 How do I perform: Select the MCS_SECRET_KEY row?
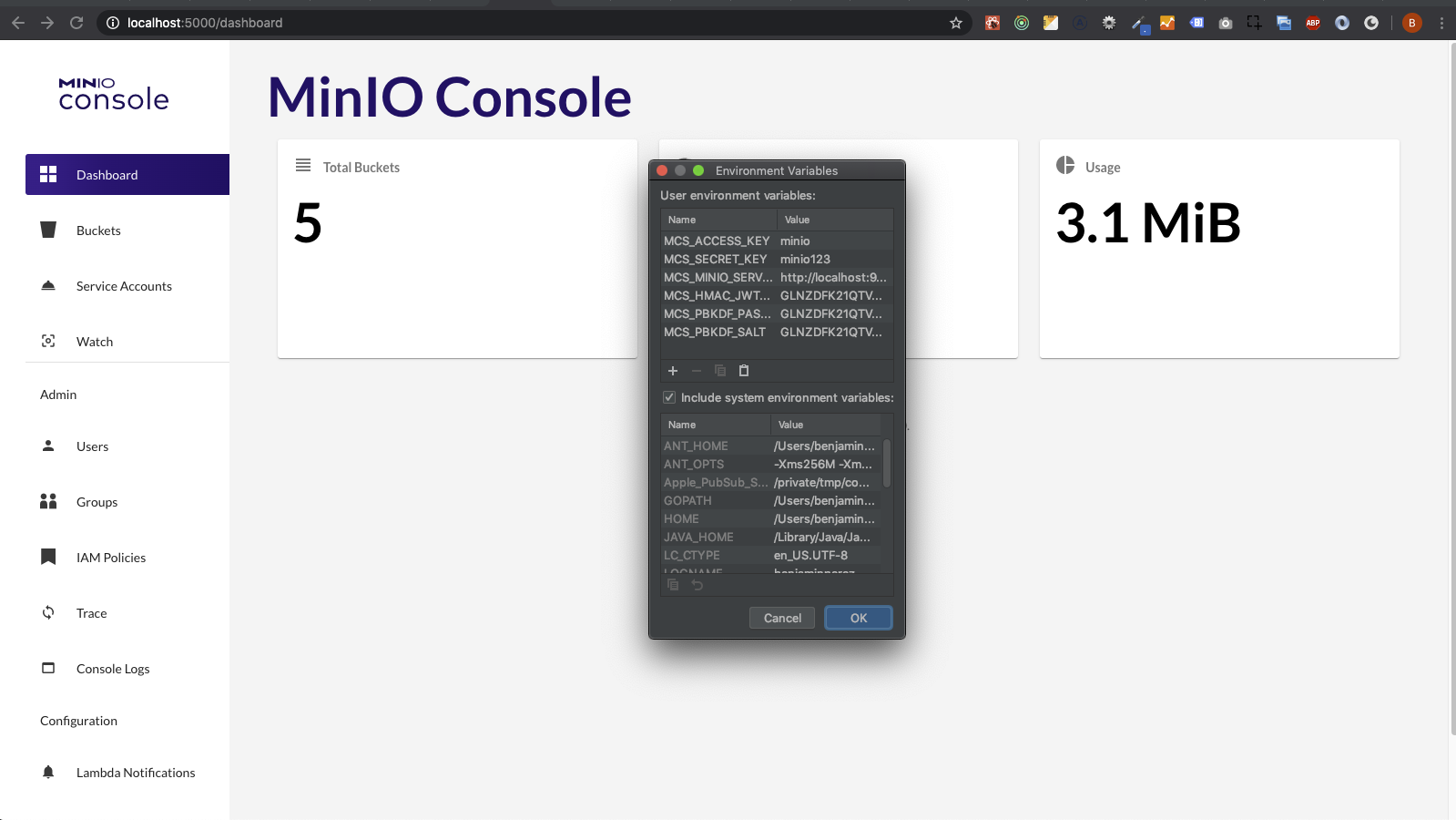coord(777,259)
